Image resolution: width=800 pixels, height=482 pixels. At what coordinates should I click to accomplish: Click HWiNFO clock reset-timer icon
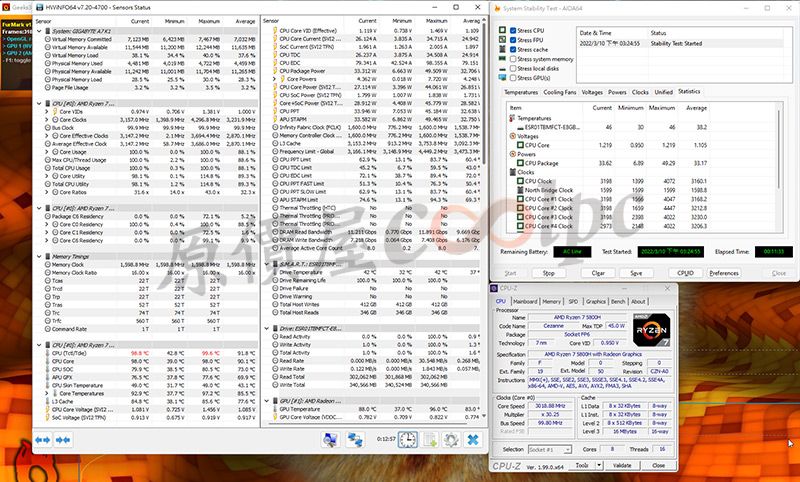coord(407,440)
